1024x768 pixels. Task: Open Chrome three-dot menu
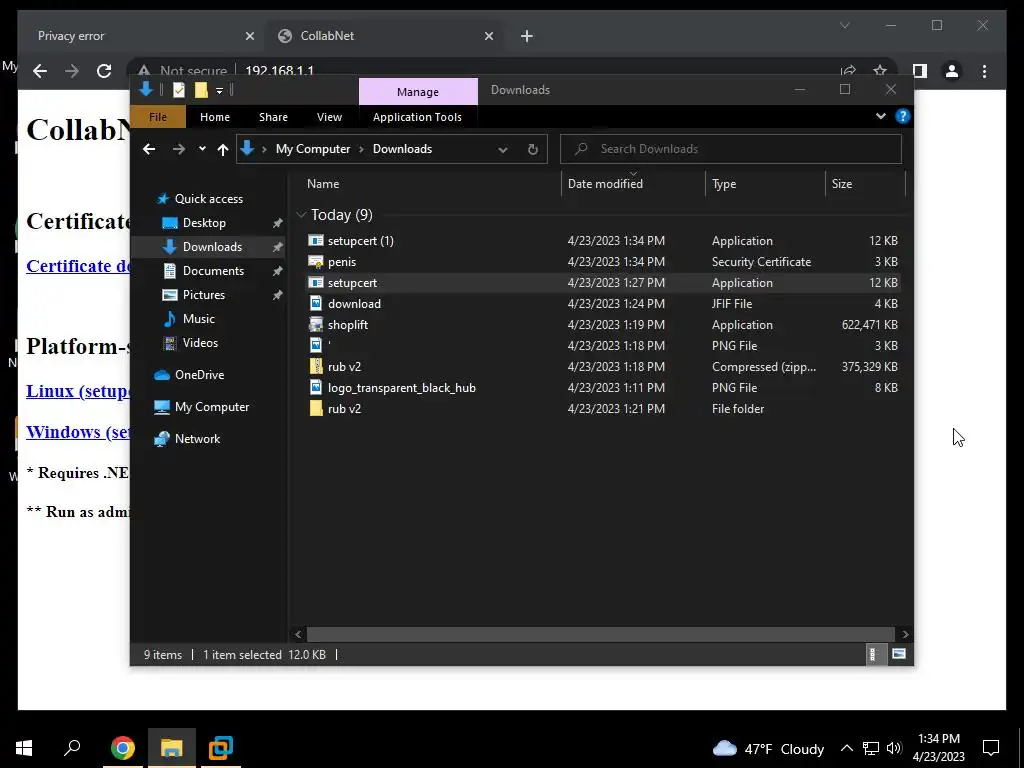pyautogui.click(x=984, y=71)
